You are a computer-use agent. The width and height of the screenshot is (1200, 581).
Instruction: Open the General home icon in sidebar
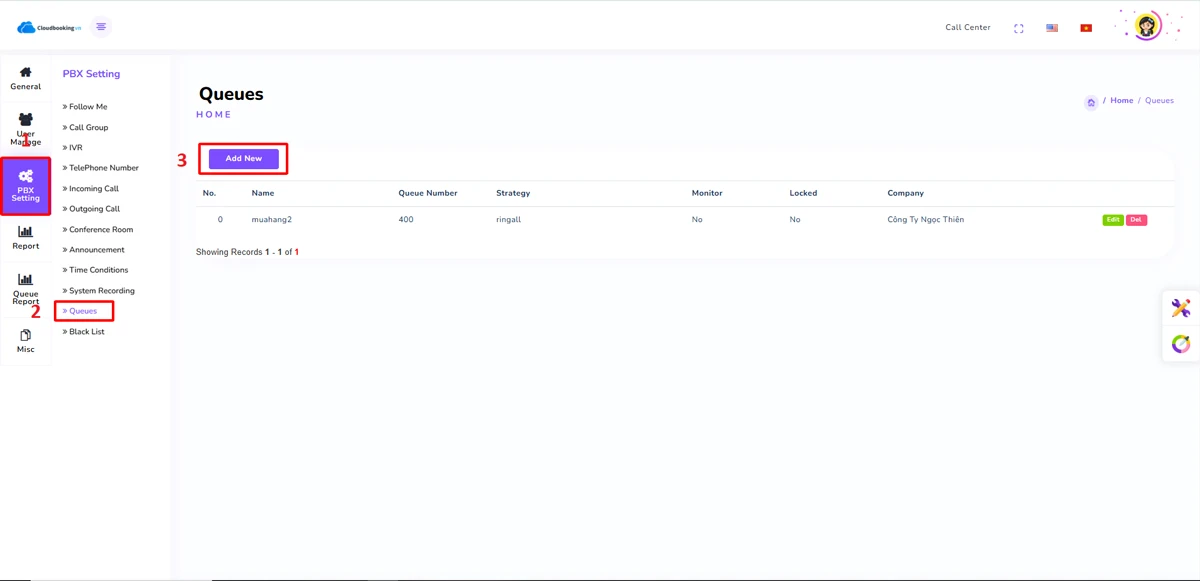click(x=26, y=73)
